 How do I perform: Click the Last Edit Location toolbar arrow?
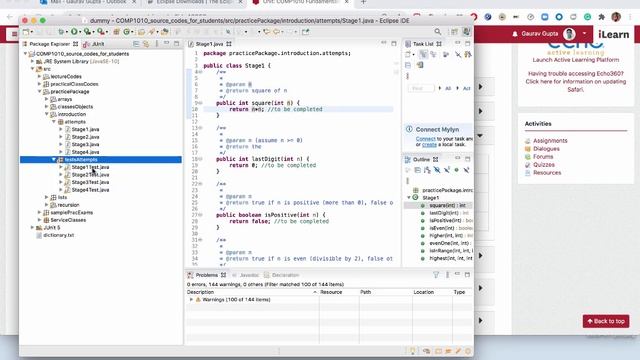pyautogui.click(x=267, y=31)
